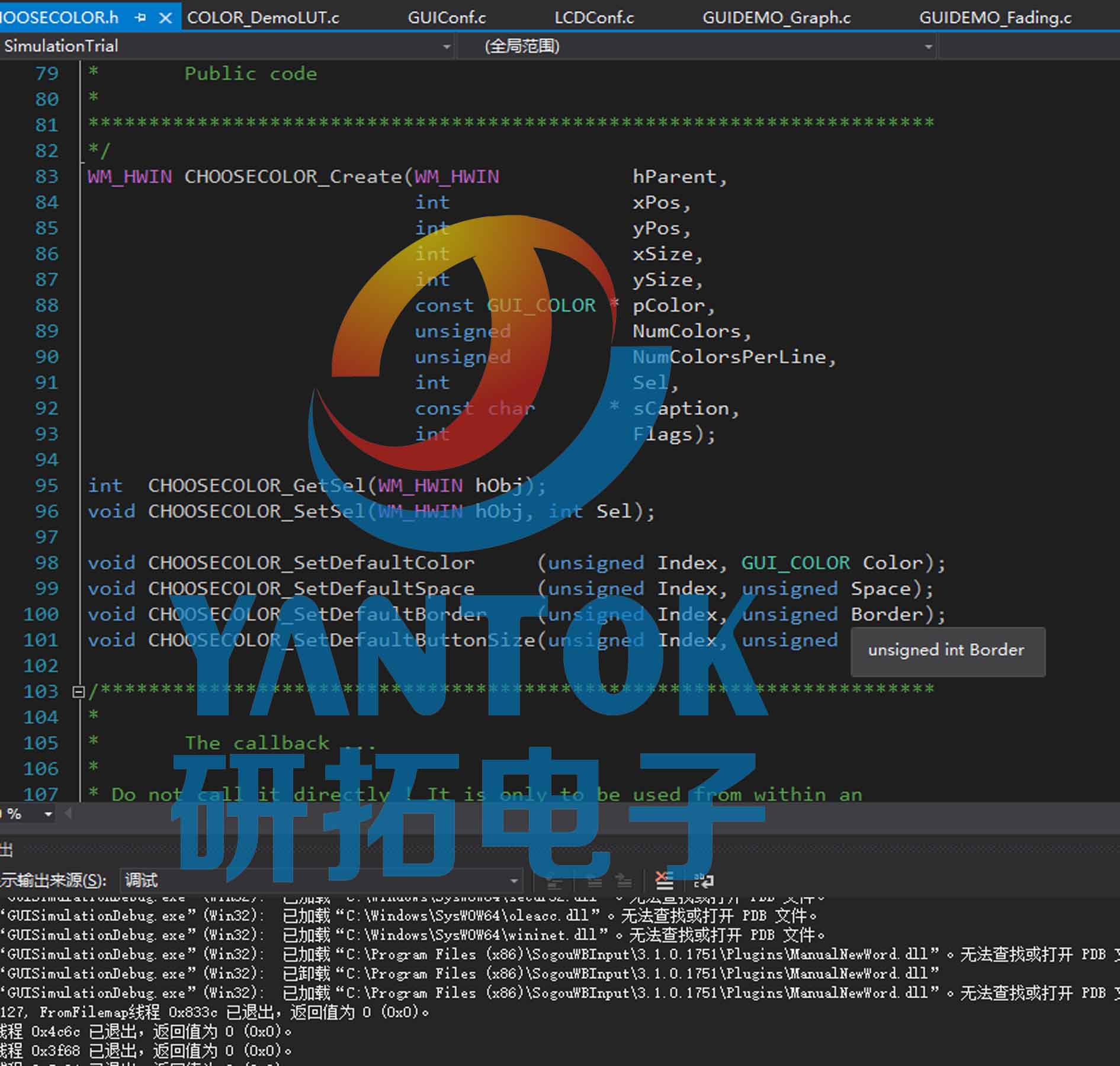Open the zoom percentage dropdown

click(49, 814)
